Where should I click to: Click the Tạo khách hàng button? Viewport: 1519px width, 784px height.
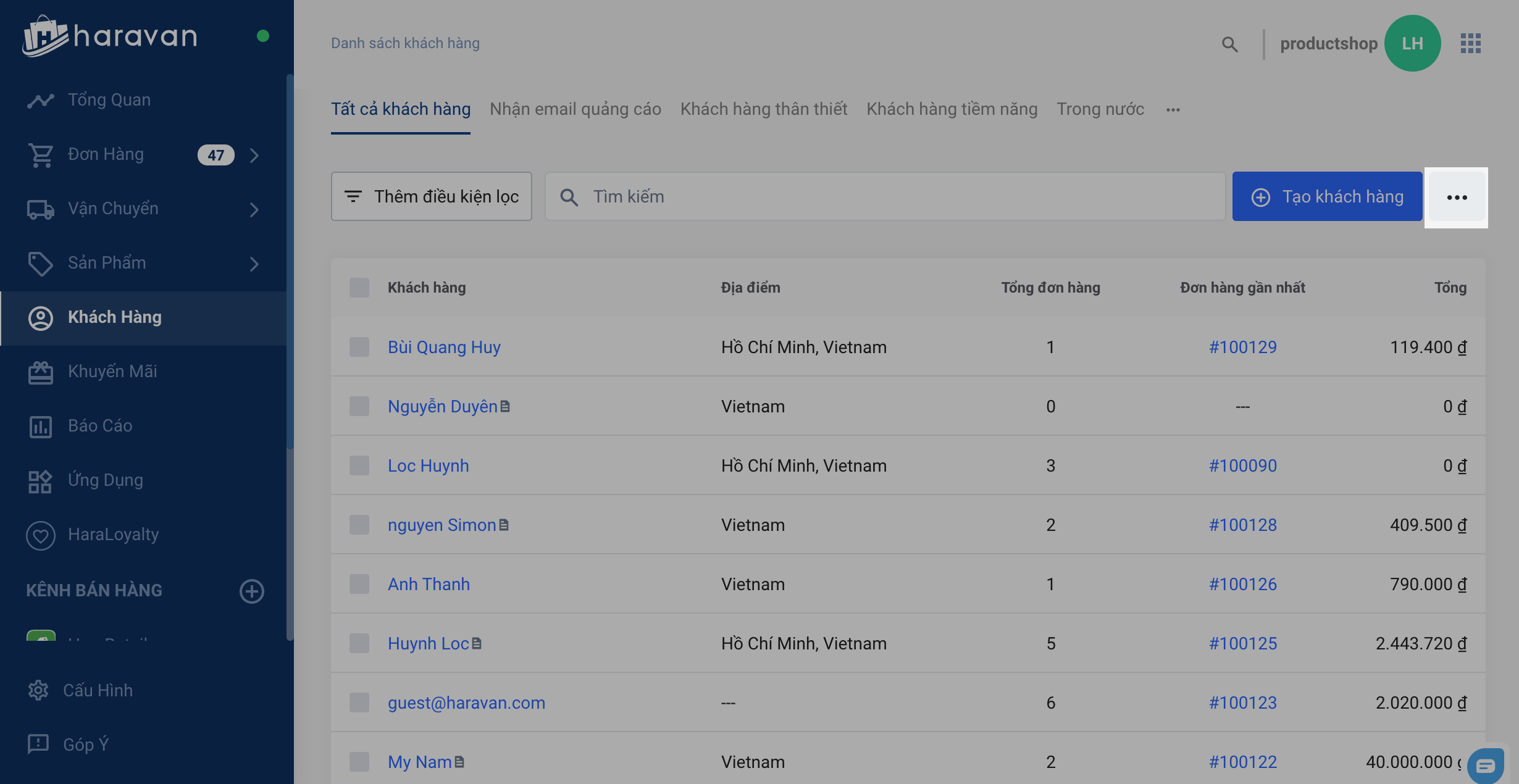coord(1327,196)
